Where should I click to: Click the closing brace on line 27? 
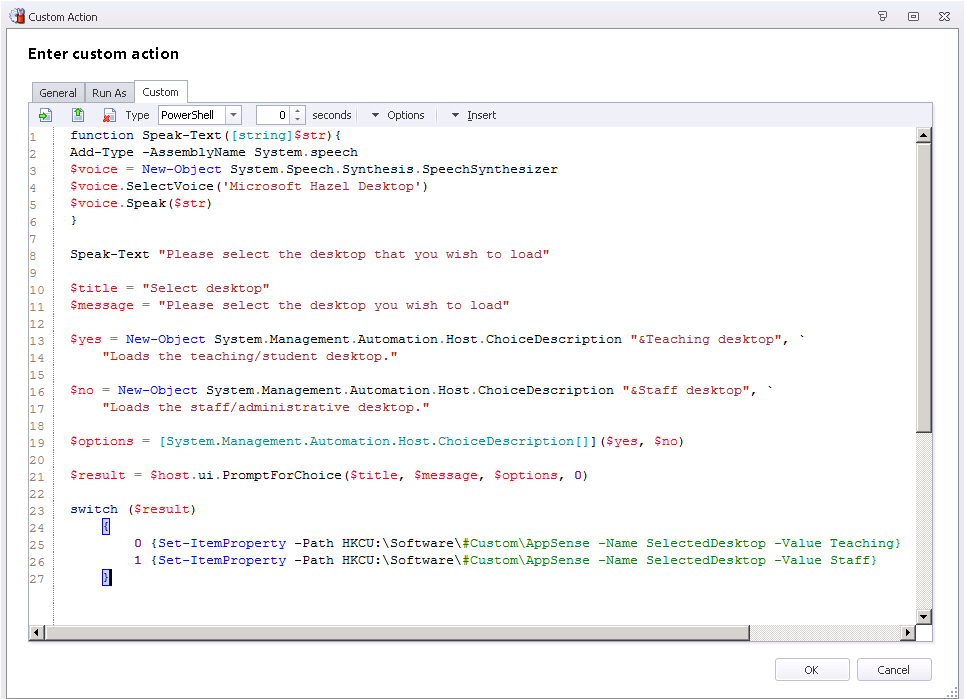click(106, 577)
